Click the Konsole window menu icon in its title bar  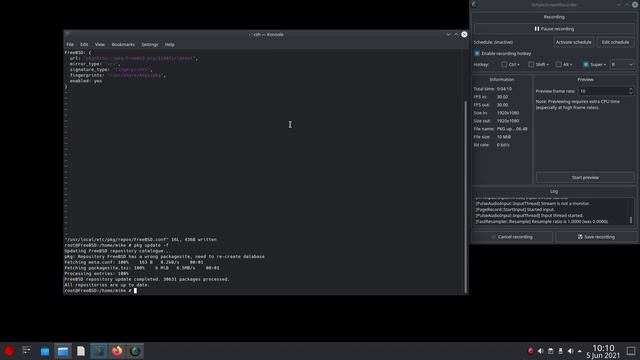pos(67,35)
